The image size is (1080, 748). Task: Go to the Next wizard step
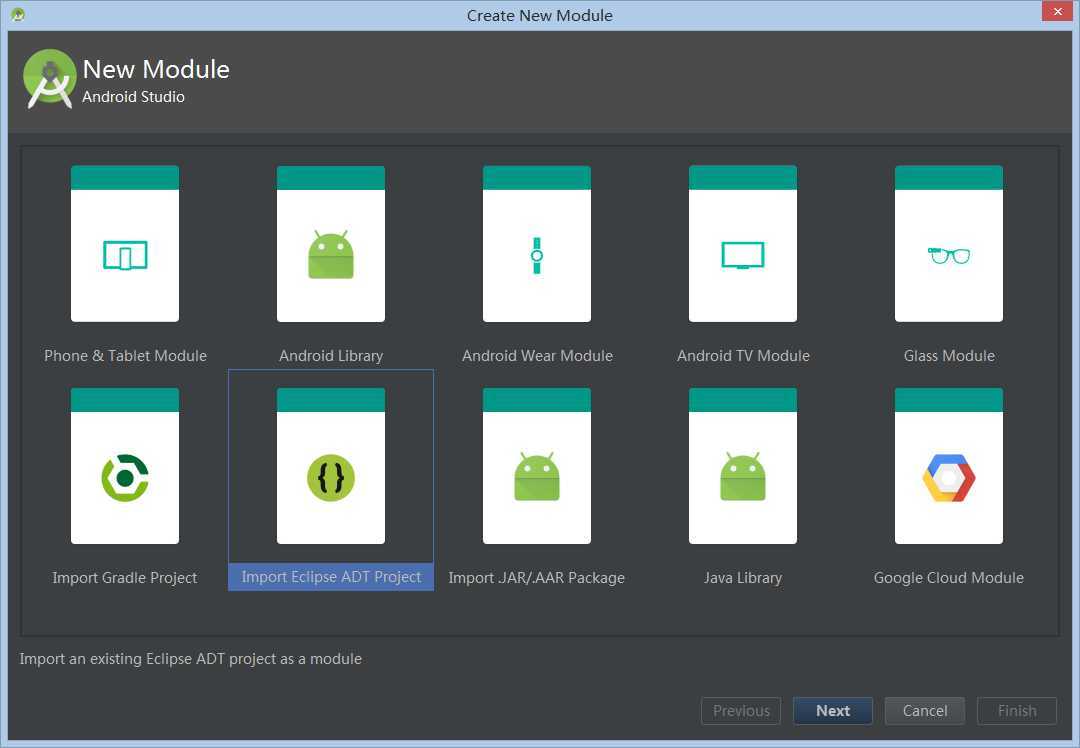click(833, 711)
